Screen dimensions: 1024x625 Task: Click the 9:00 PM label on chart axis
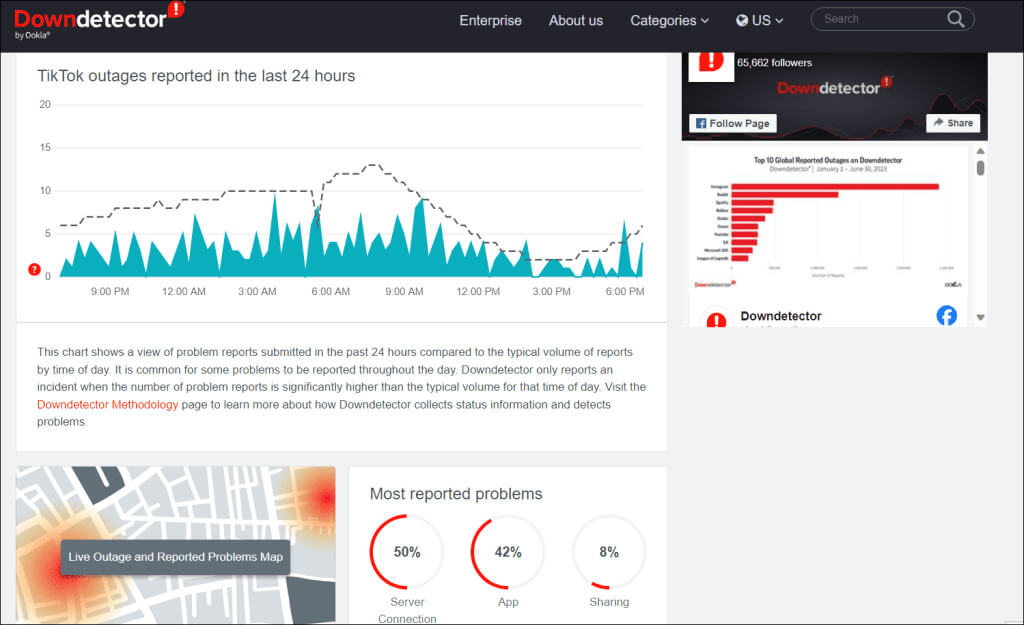(x=110, y=291)
